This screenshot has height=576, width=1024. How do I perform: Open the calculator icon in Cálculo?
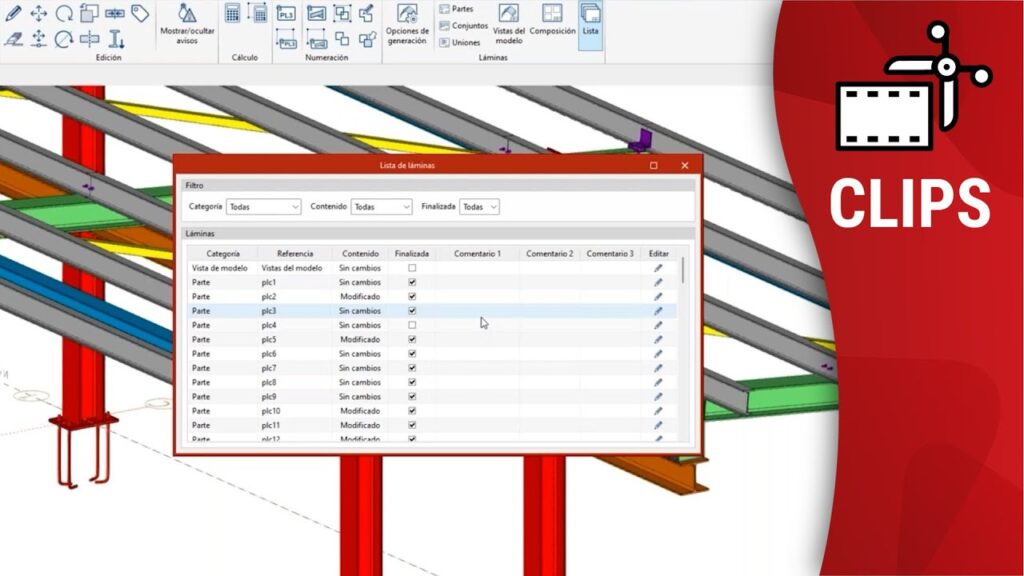(x=233, y=13)
